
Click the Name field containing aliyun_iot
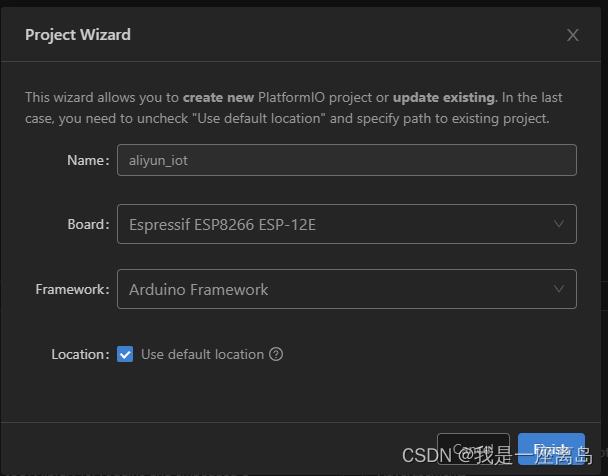[346, 160]
